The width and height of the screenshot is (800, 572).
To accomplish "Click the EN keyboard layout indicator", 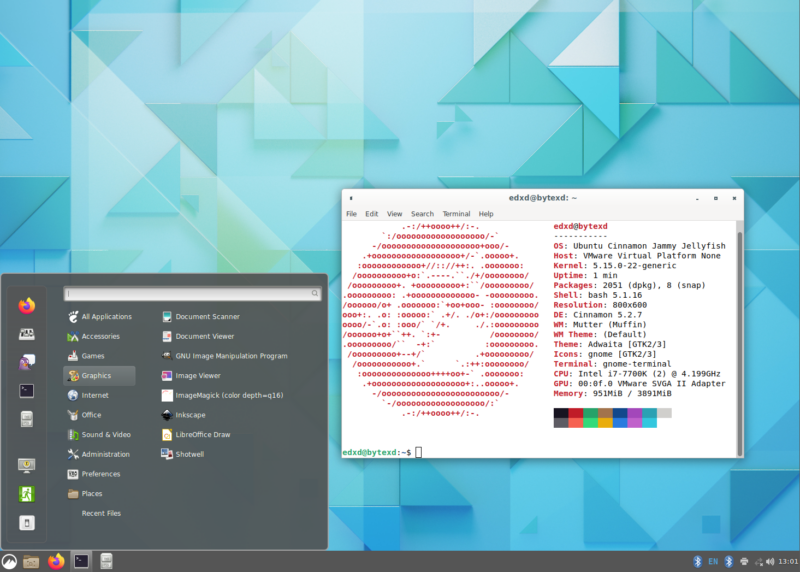I will 713,562.
